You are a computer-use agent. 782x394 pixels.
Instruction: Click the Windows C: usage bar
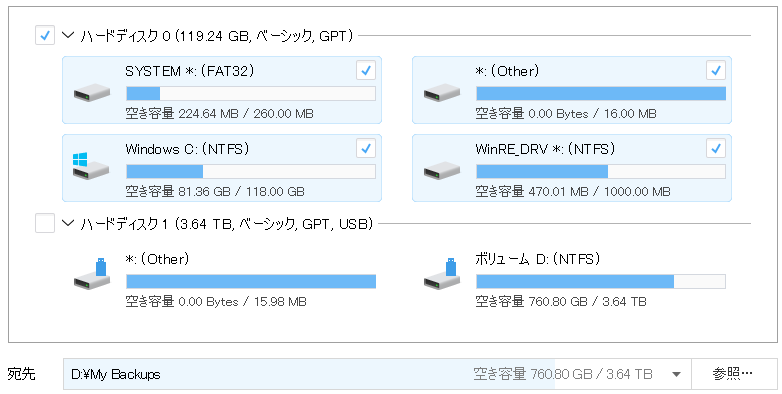[251, 172]
